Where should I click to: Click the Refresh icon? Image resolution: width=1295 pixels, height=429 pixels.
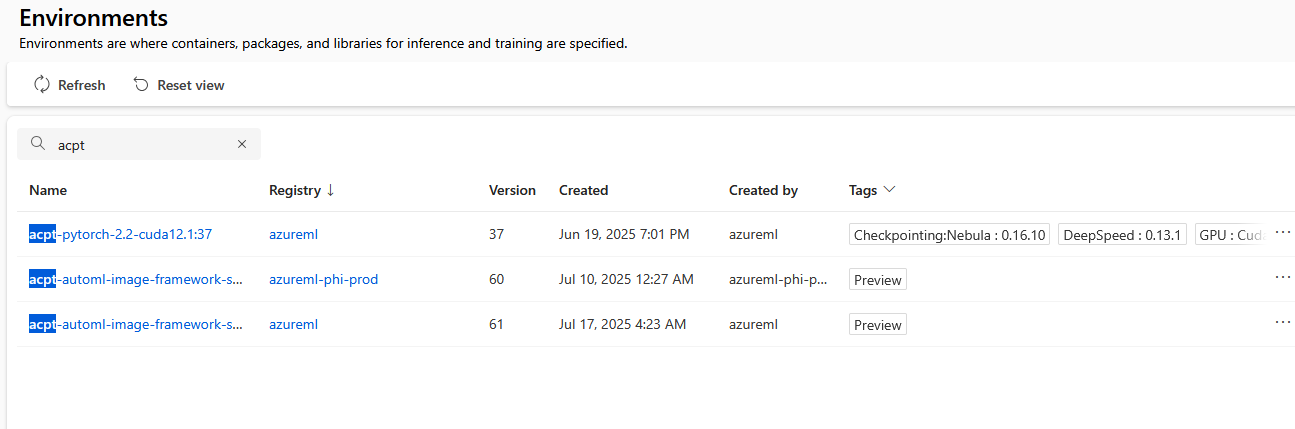pyautogui.click(x=42, y=85)
